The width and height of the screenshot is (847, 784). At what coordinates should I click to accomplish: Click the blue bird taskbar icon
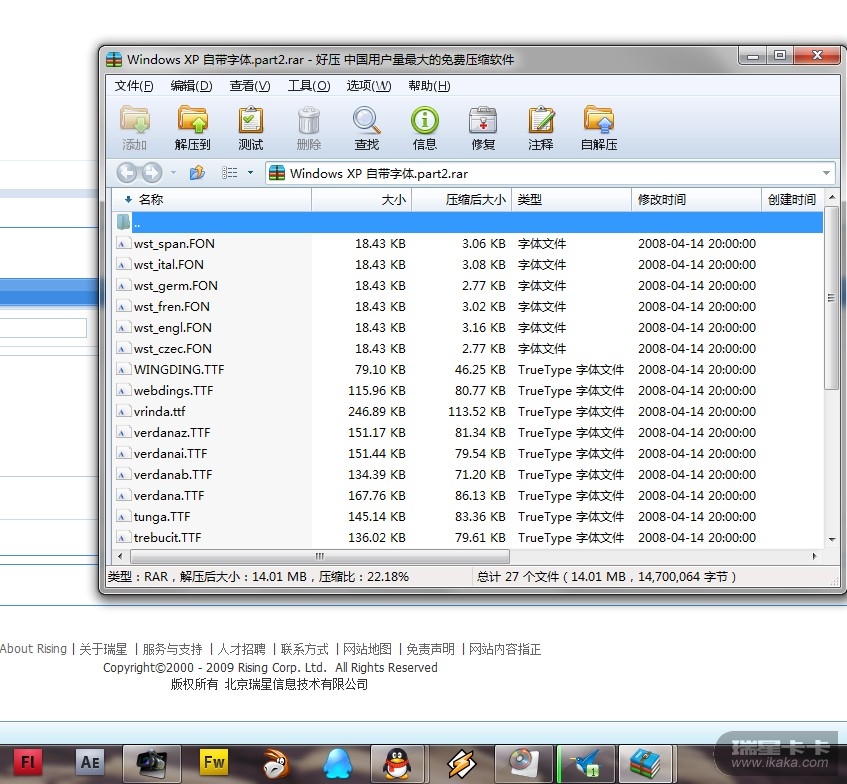click(587, 762)
